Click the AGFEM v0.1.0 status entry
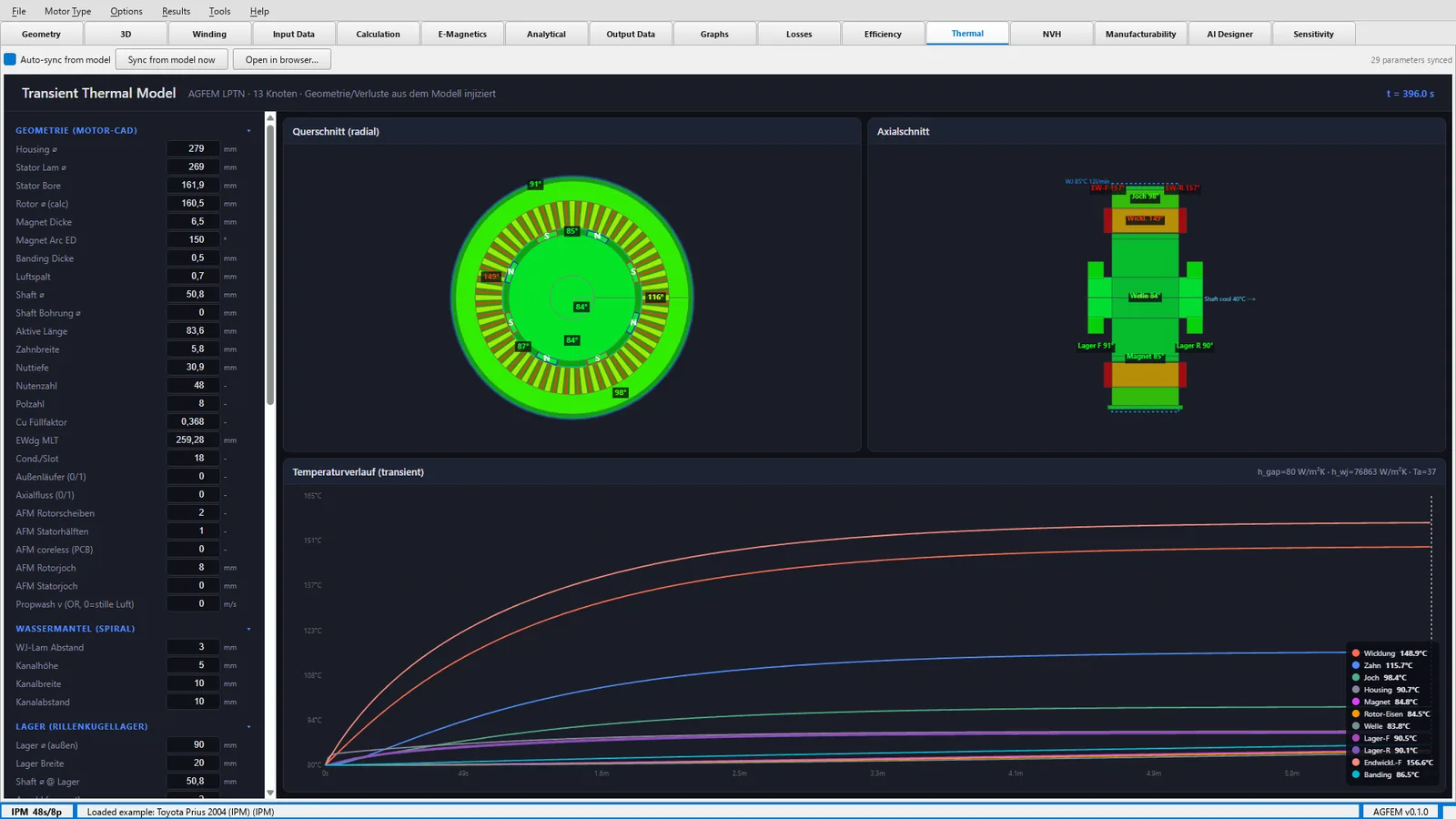Screen dimensions: 1456x819 [x=1400, y=812]
